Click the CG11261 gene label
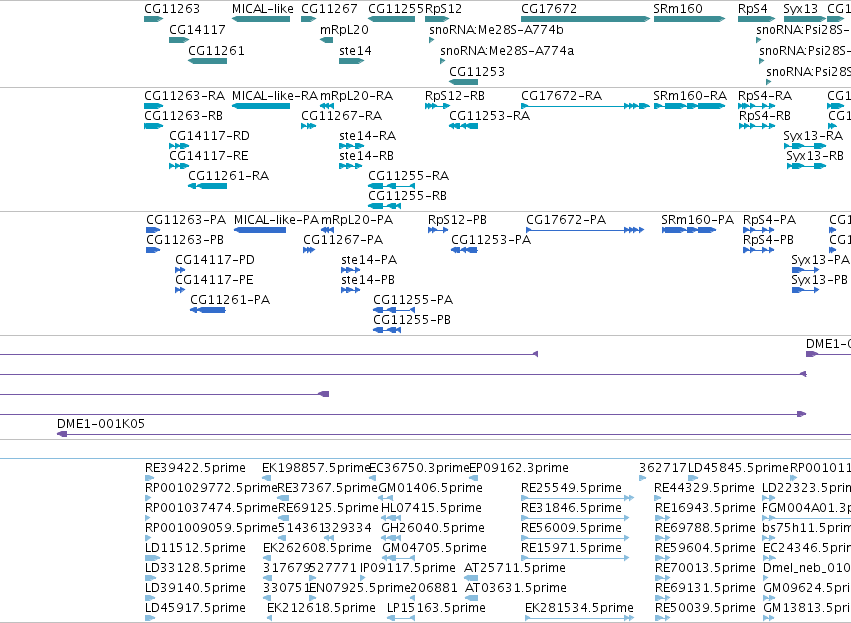 coord(216,51)
